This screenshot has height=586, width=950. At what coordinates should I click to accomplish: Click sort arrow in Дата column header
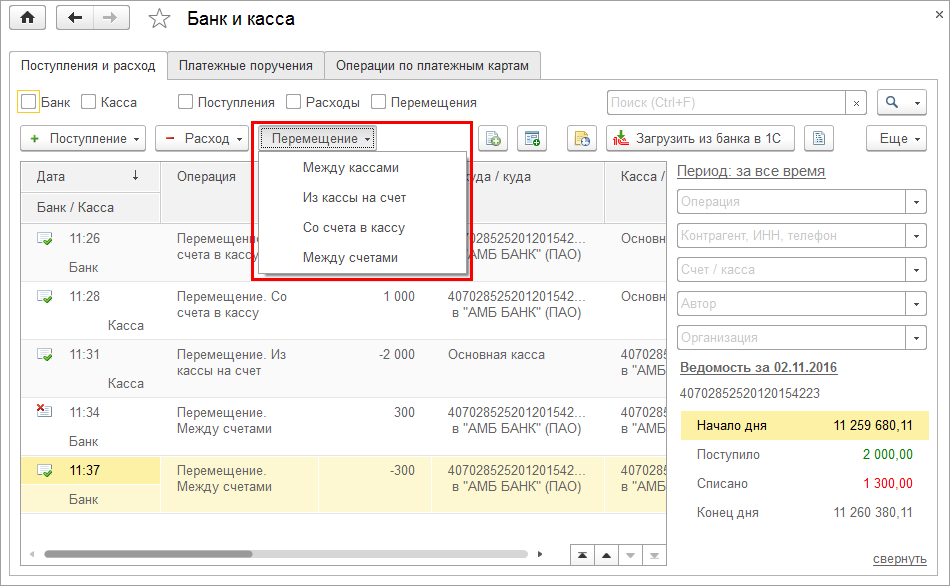tap(136, 176)
